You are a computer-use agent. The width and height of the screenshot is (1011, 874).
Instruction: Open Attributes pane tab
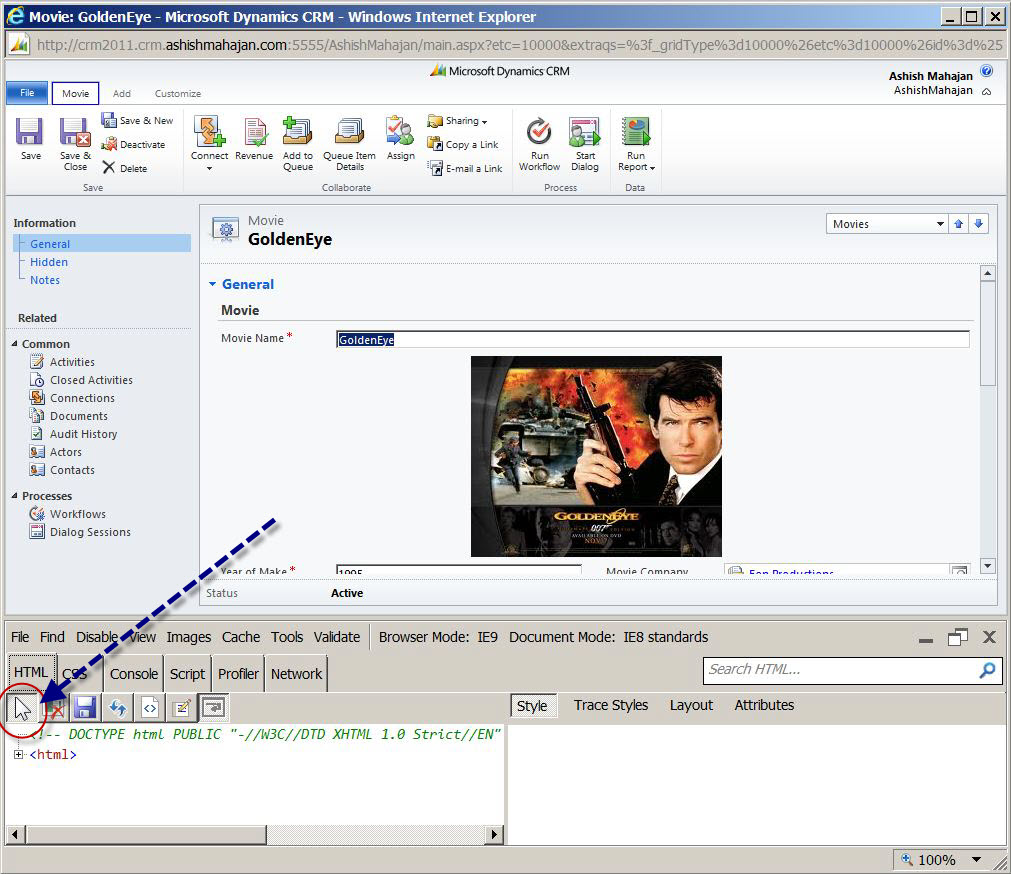pyautogui.click(x=764, y=705)
